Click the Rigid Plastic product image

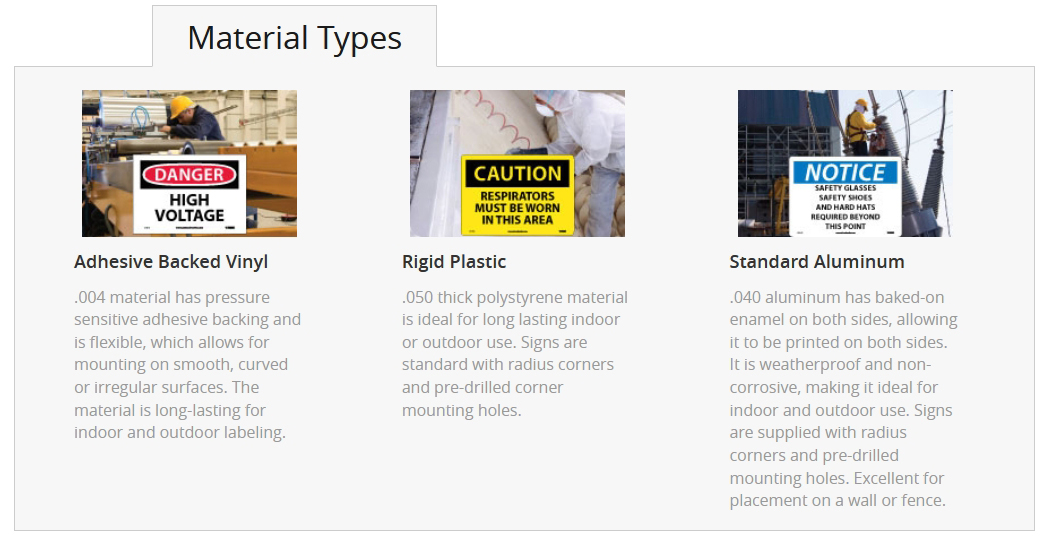point(517,163)
